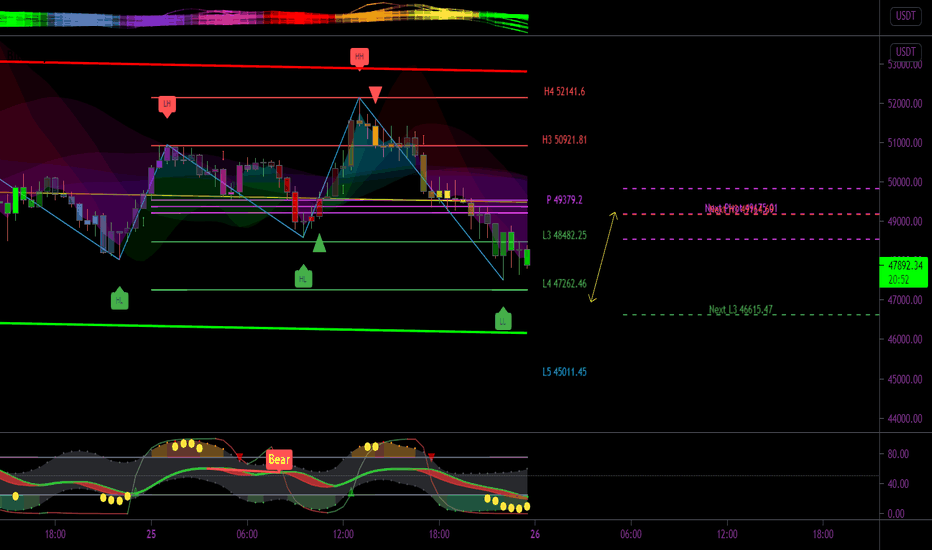Click the LH swing marker label

pyautogui.click(x=167, y=105)
